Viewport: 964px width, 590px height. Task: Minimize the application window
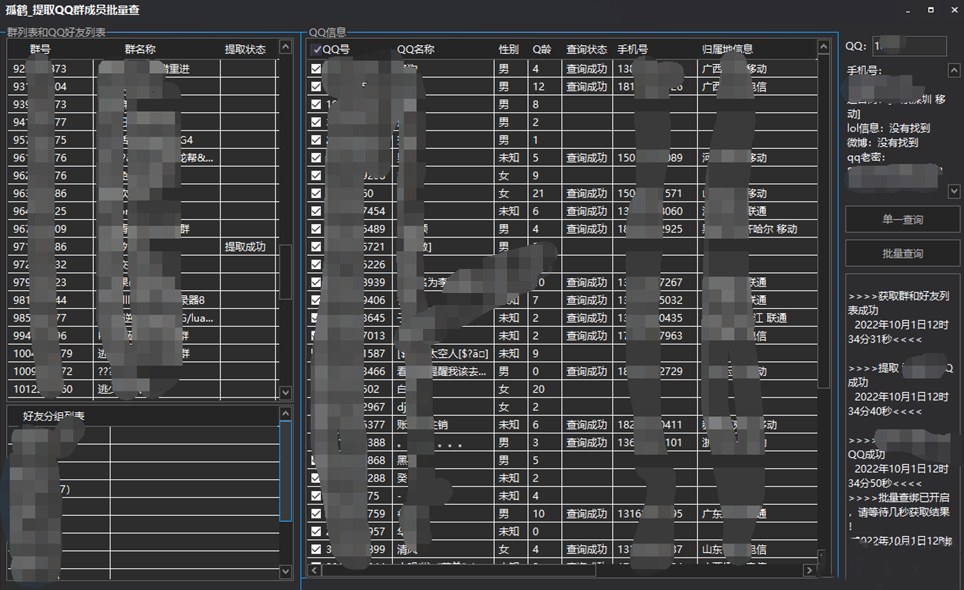(x=908, y=10)
